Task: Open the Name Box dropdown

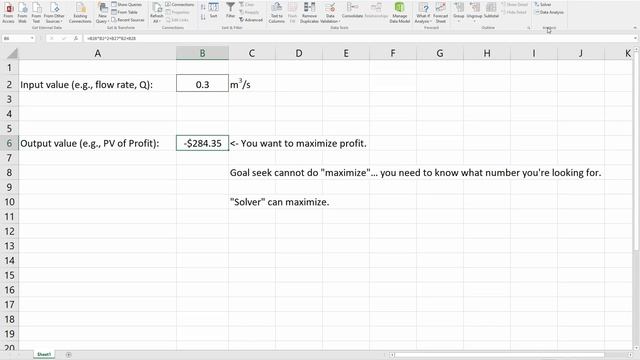Action: (x=32, y=38)
